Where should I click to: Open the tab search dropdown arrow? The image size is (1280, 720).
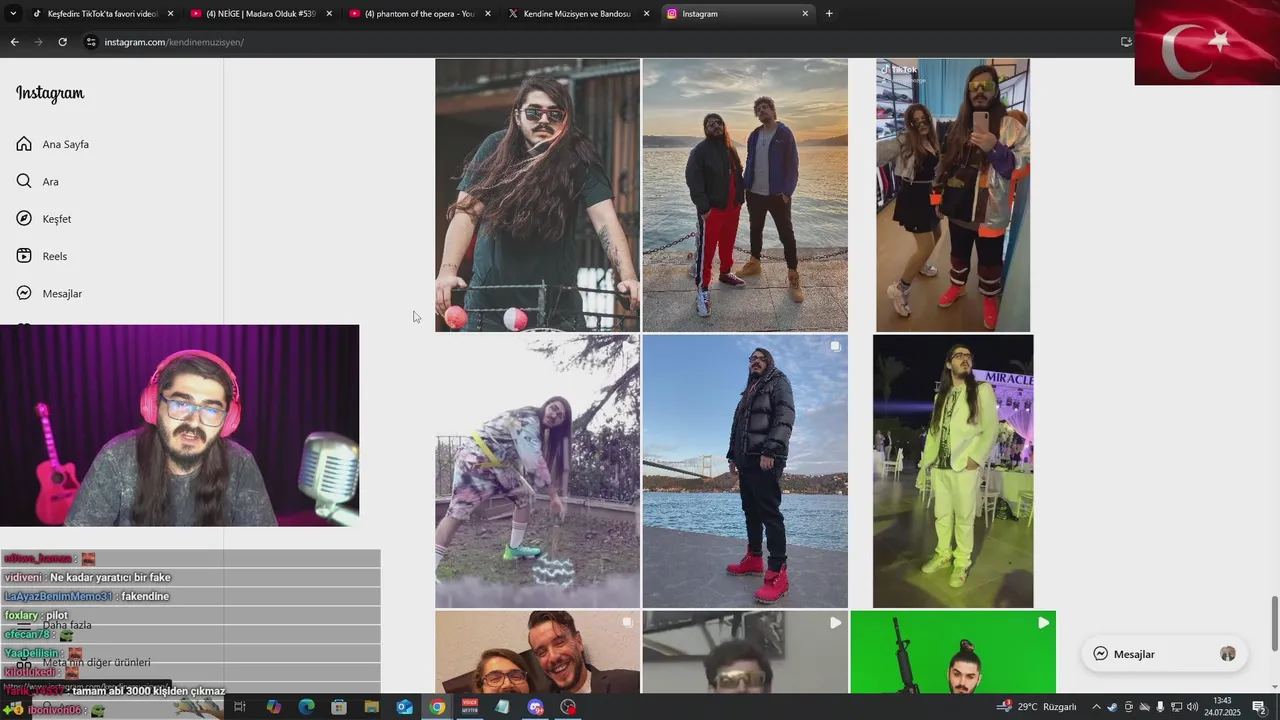pos(13,14)
